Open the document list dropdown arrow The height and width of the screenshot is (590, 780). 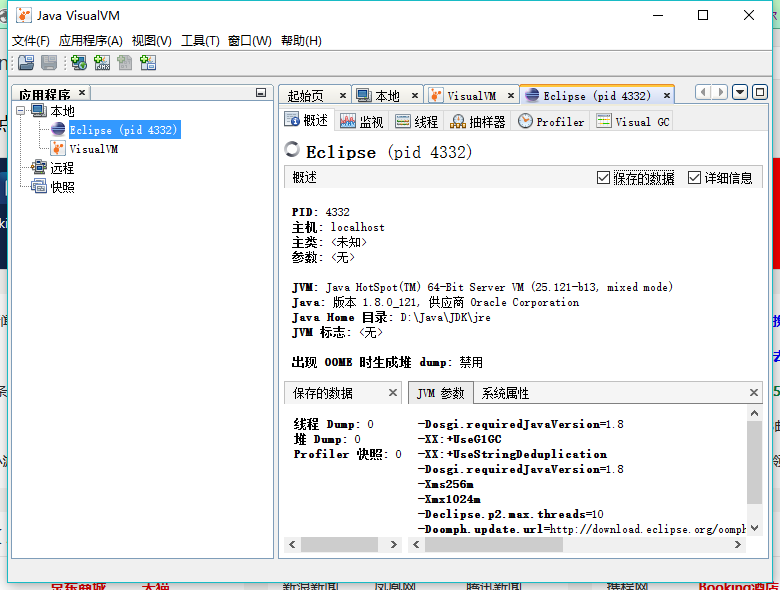(x=740, y=92)
